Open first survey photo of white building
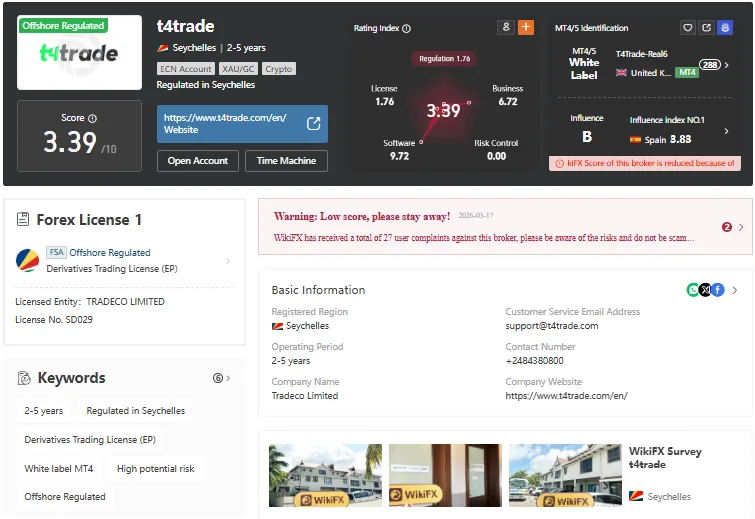The height and width of the screenshot is (519, 755). [325, 475]
